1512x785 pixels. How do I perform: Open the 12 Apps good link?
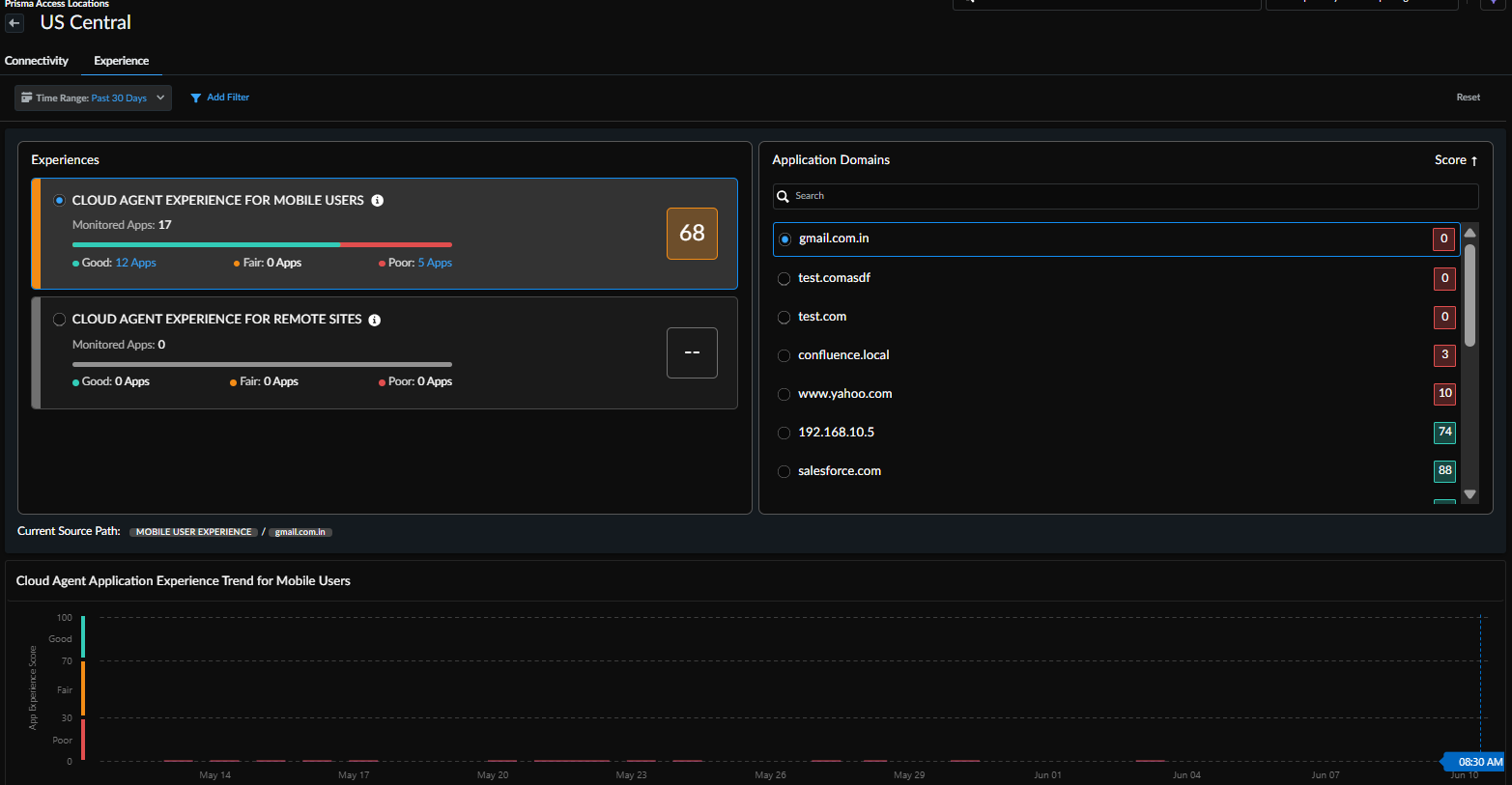135,263
